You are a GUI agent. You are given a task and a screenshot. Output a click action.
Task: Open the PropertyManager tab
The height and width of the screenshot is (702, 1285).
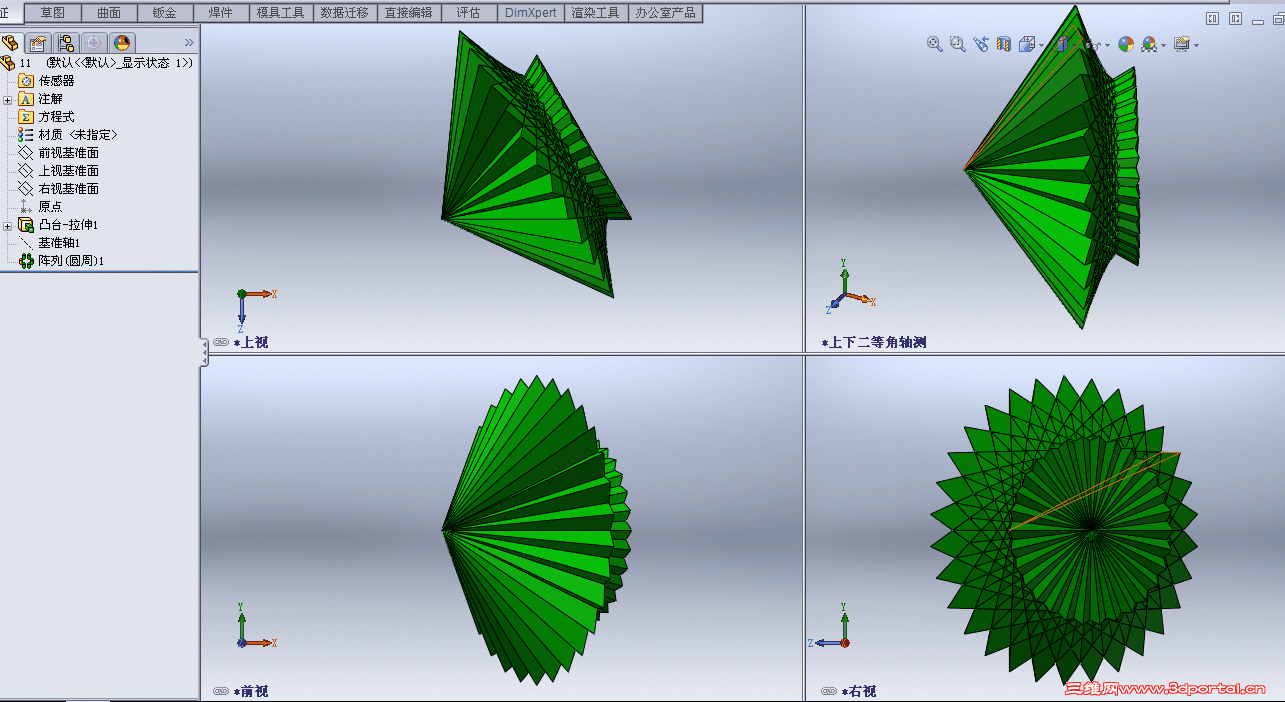coord(38,43)
